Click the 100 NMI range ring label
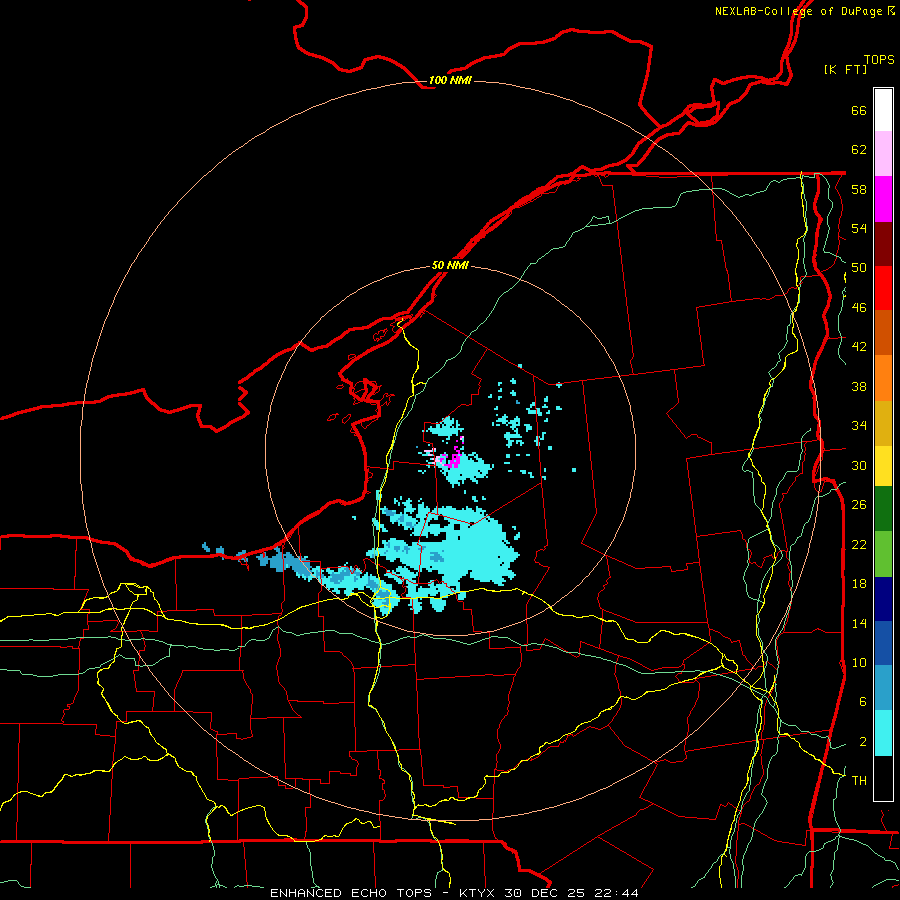Image resolution: width=900 pixels, height=900 pixels. point(450,80)
